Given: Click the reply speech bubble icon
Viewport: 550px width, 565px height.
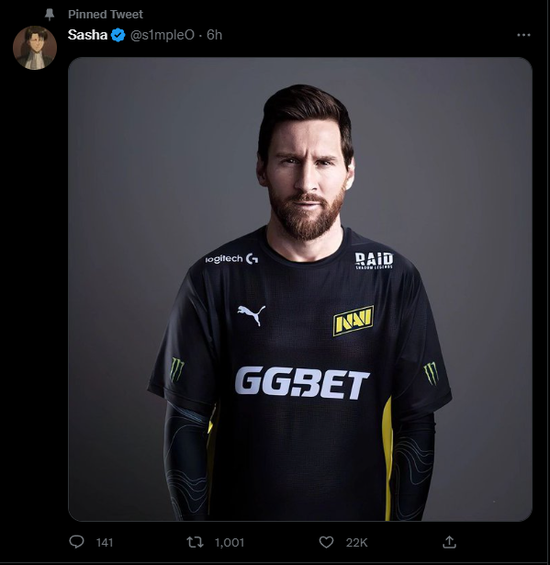Looking at the screenshot, I should (76, 542).
